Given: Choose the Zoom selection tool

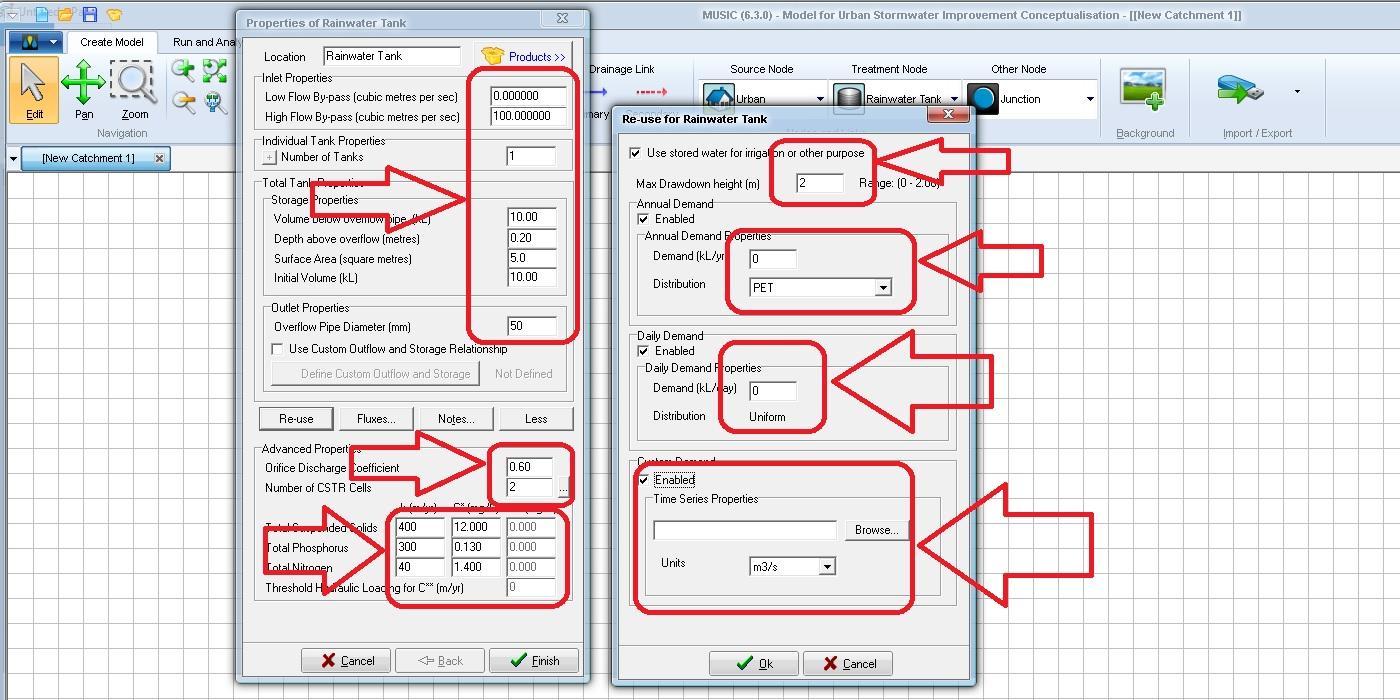Looking at the screenshot, I should point(135,90).
